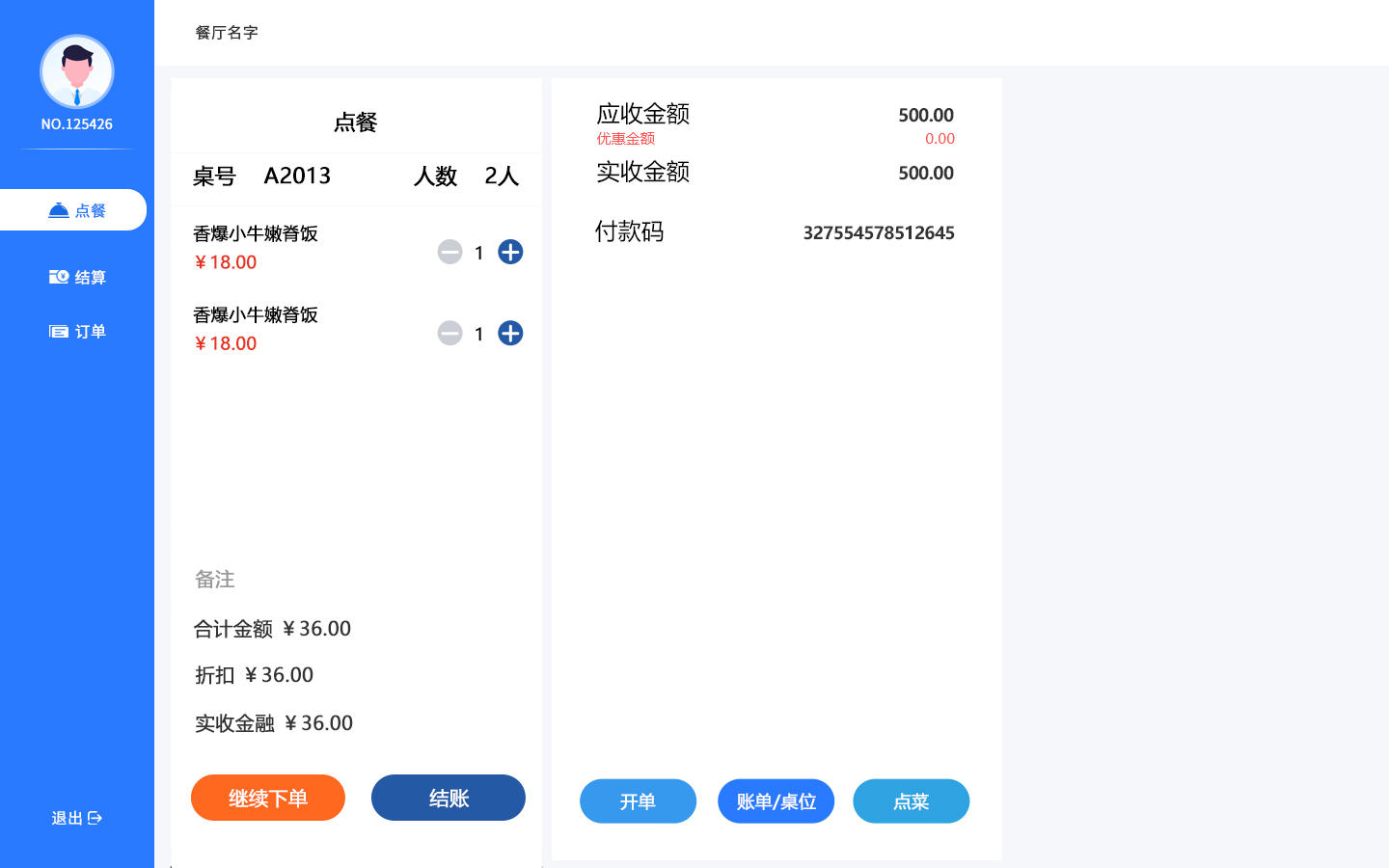Click the 餐厅名字 restaurant name header
The image size is (1389, 868).
click(227, 33)
